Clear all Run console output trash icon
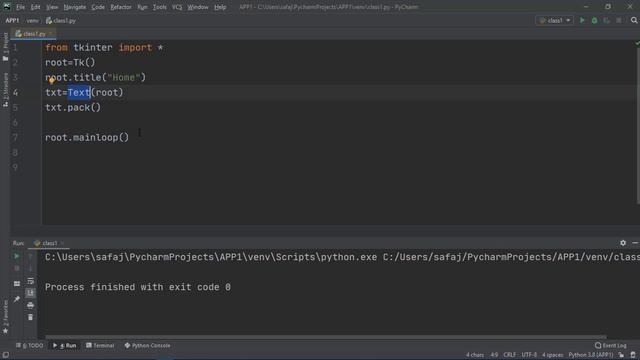 tap(30, 317)
